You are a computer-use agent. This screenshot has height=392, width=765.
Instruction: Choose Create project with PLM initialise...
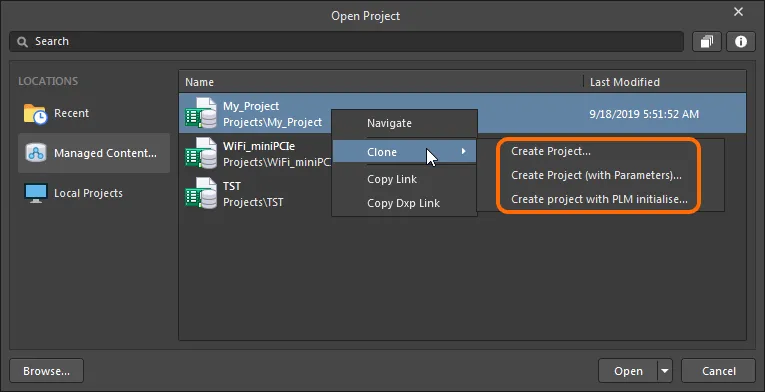[599, 199]
